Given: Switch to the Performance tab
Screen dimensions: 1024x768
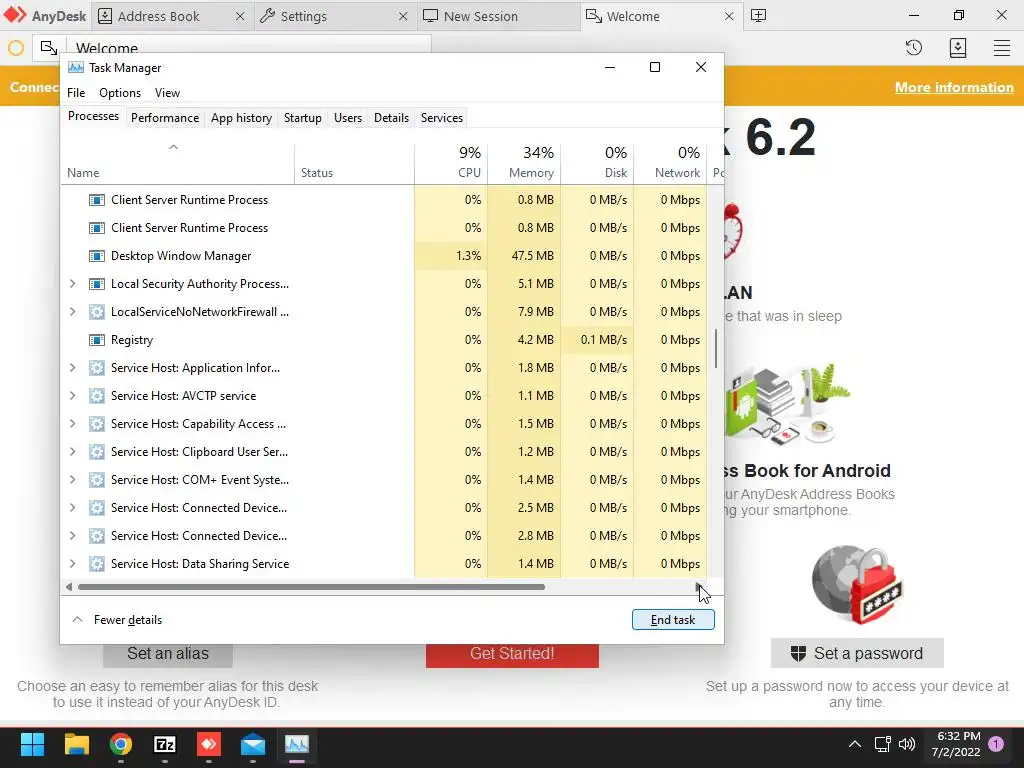Looking at the screenshot, I should pos(165,118).
